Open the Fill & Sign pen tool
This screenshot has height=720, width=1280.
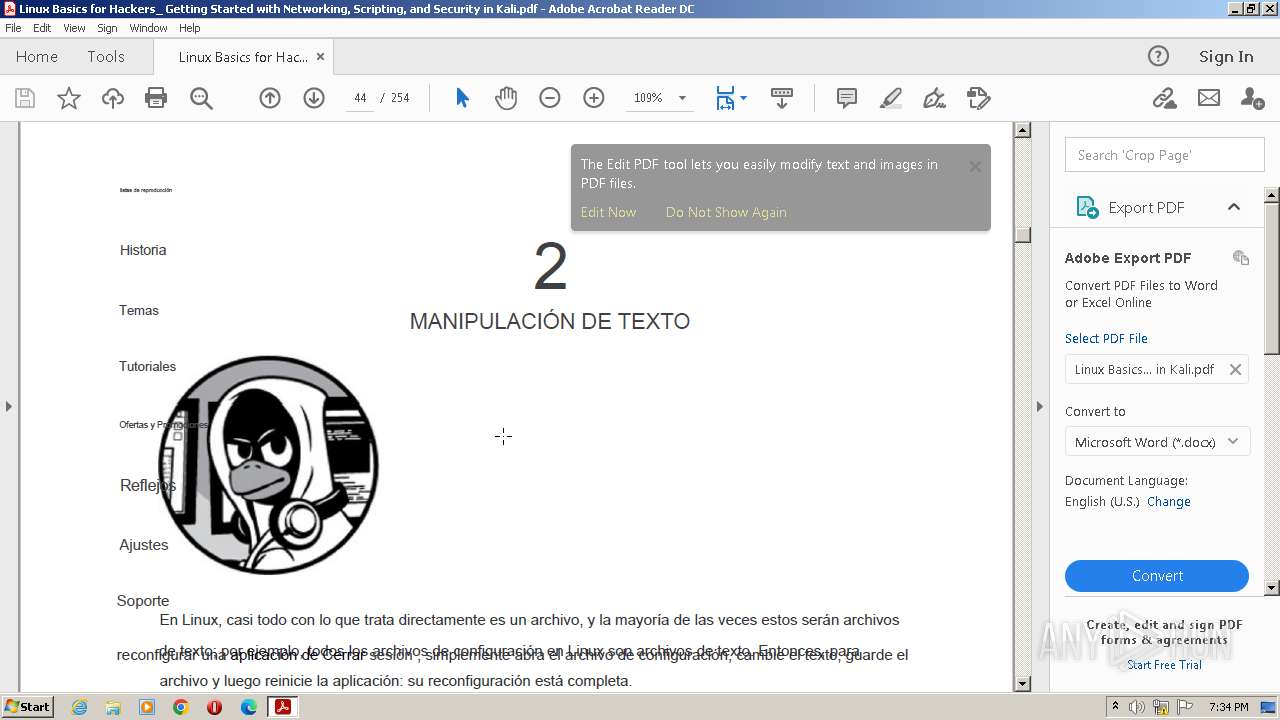pyautogui.click(x=935, y=98)
